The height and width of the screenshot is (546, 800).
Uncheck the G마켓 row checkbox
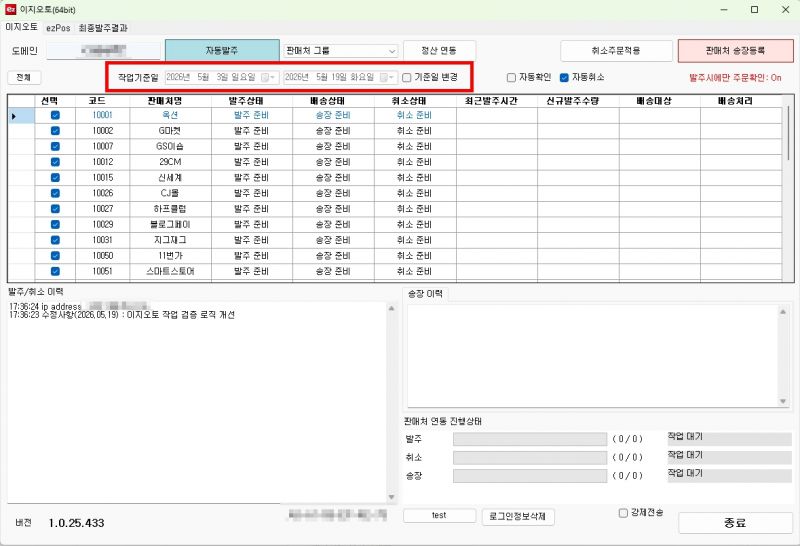(x=55, y=131)
